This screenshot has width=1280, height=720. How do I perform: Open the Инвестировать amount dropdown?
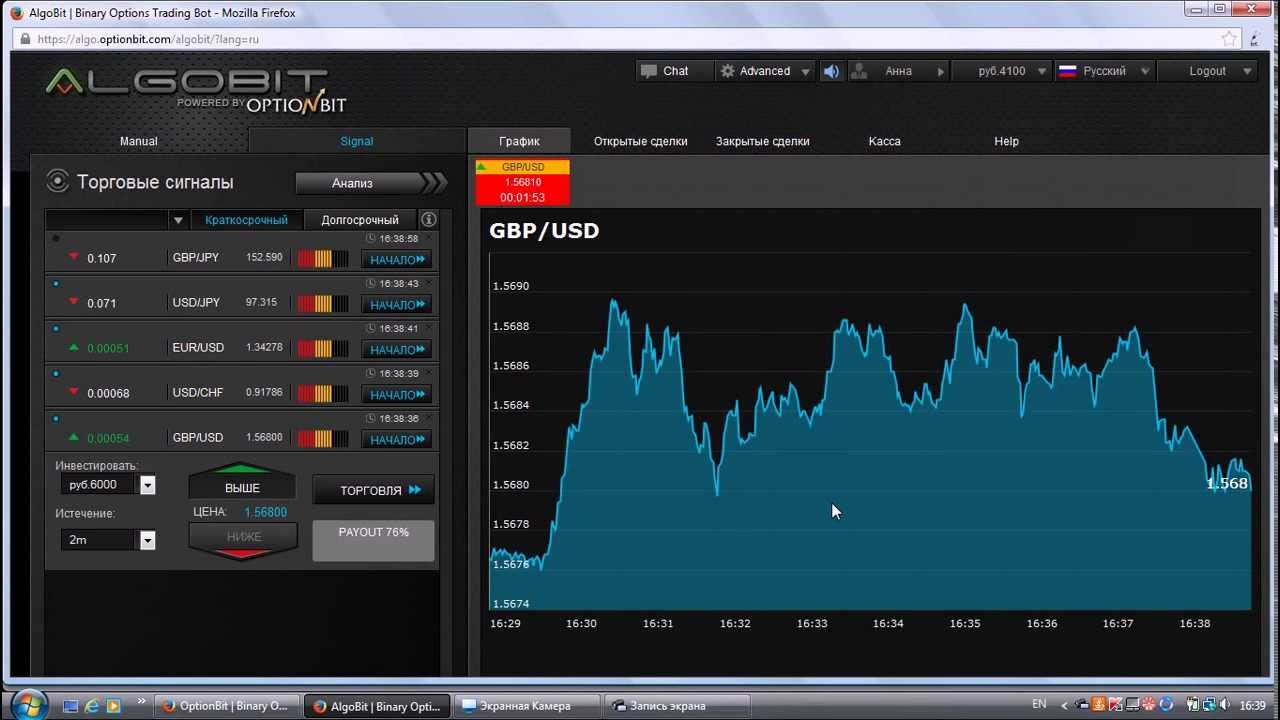coord(148,485)
